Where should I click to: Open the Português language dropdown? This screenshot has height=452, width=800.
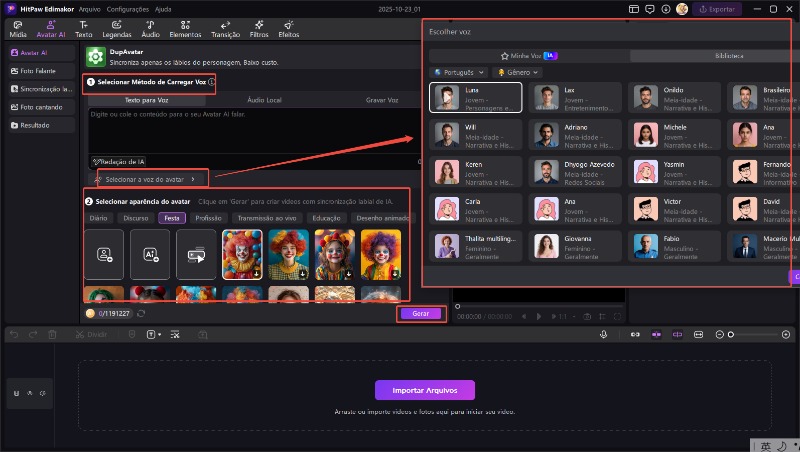pyautogui.click(x=460, y=73)
